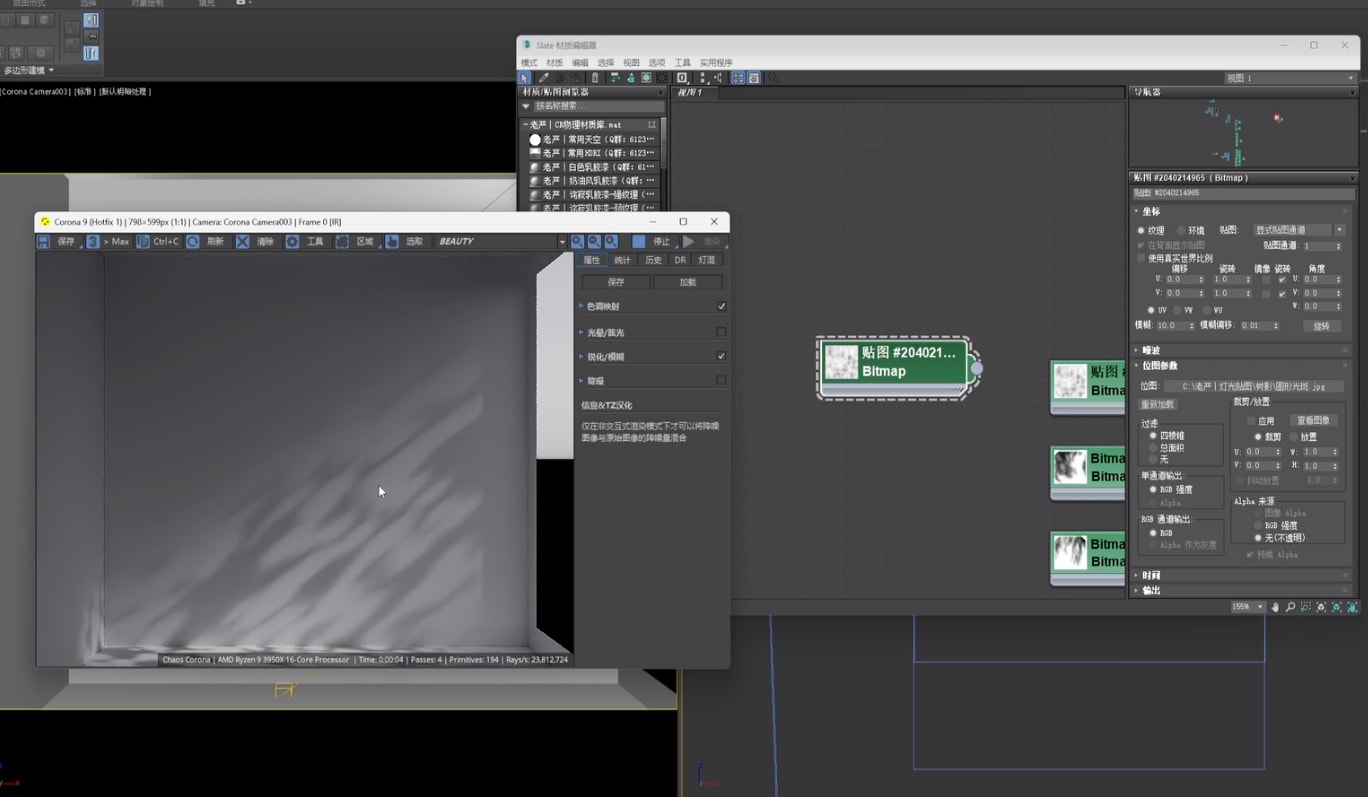Open the 155% zoom dropdown
Screen dimensions: 1368x797
[x=1248, y=607]
